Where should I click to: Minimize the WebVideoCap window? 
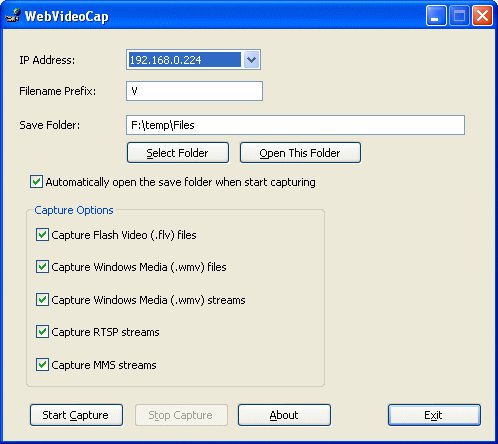pos(436,16)
